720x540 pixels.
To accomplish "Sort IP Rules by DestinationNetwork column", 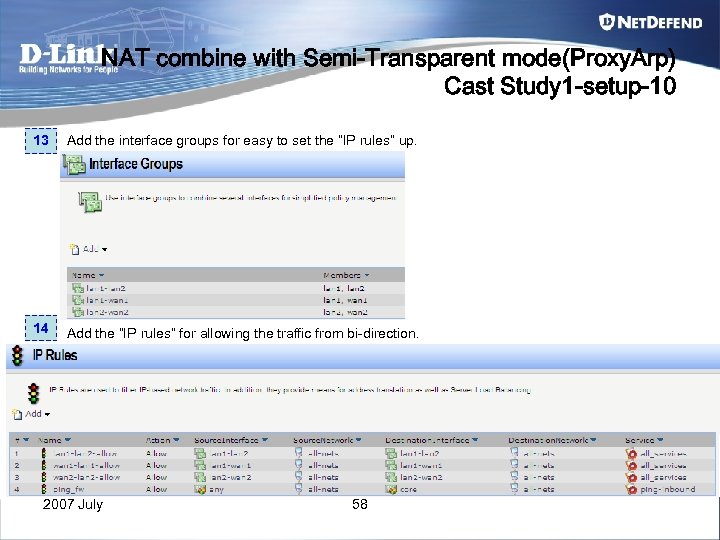I will tap(552, 440).
